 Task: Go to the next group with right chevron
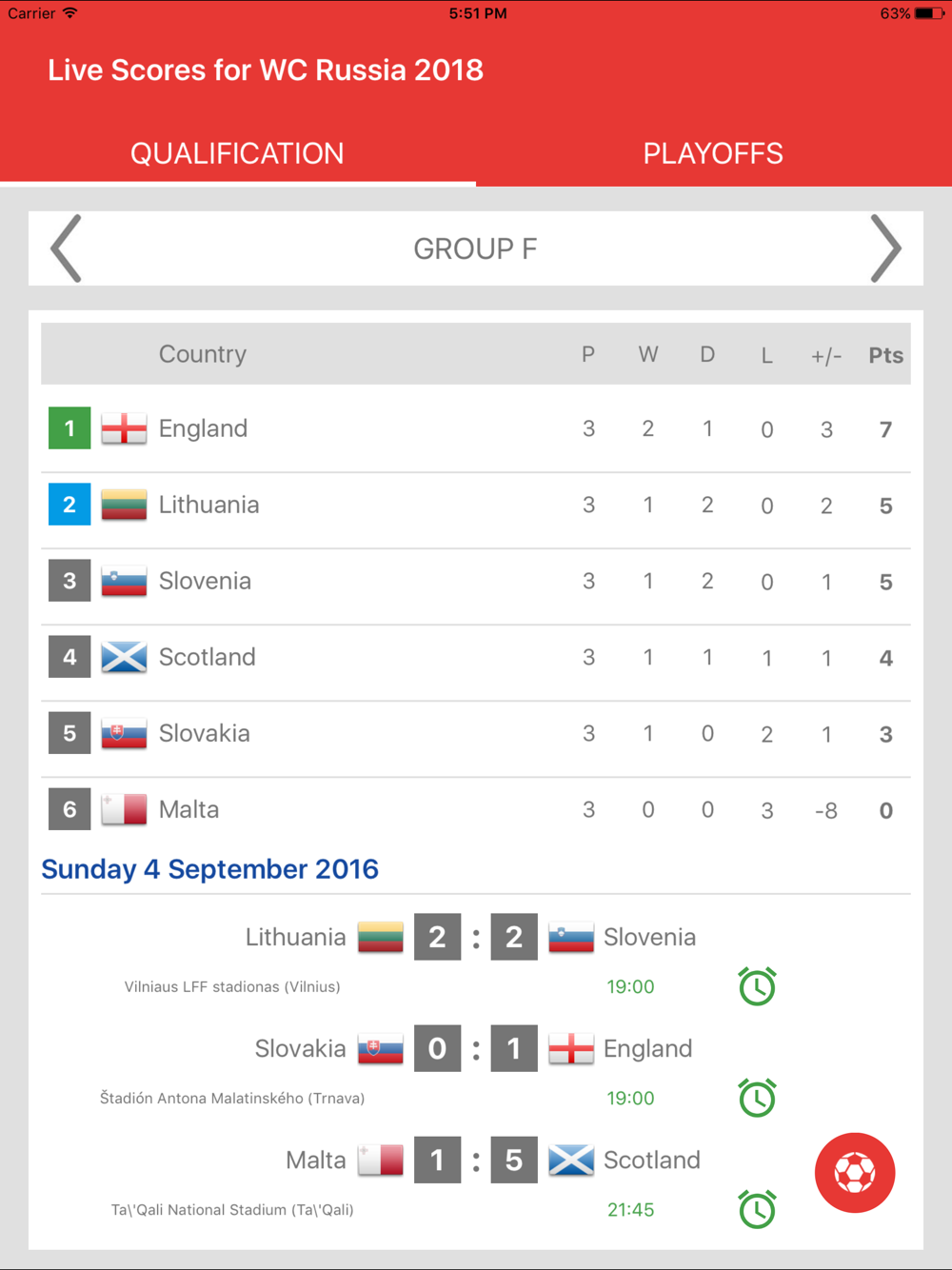tap(885, 248)
